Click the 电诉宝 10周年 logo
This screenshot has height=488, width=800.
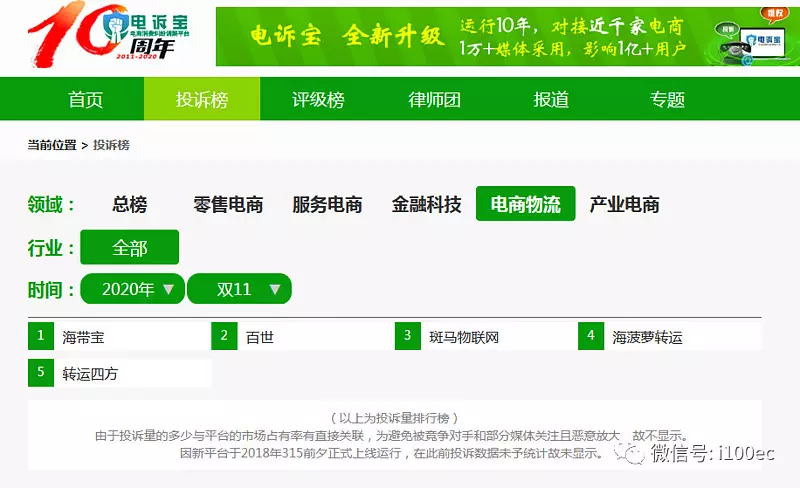coord(109,34)
